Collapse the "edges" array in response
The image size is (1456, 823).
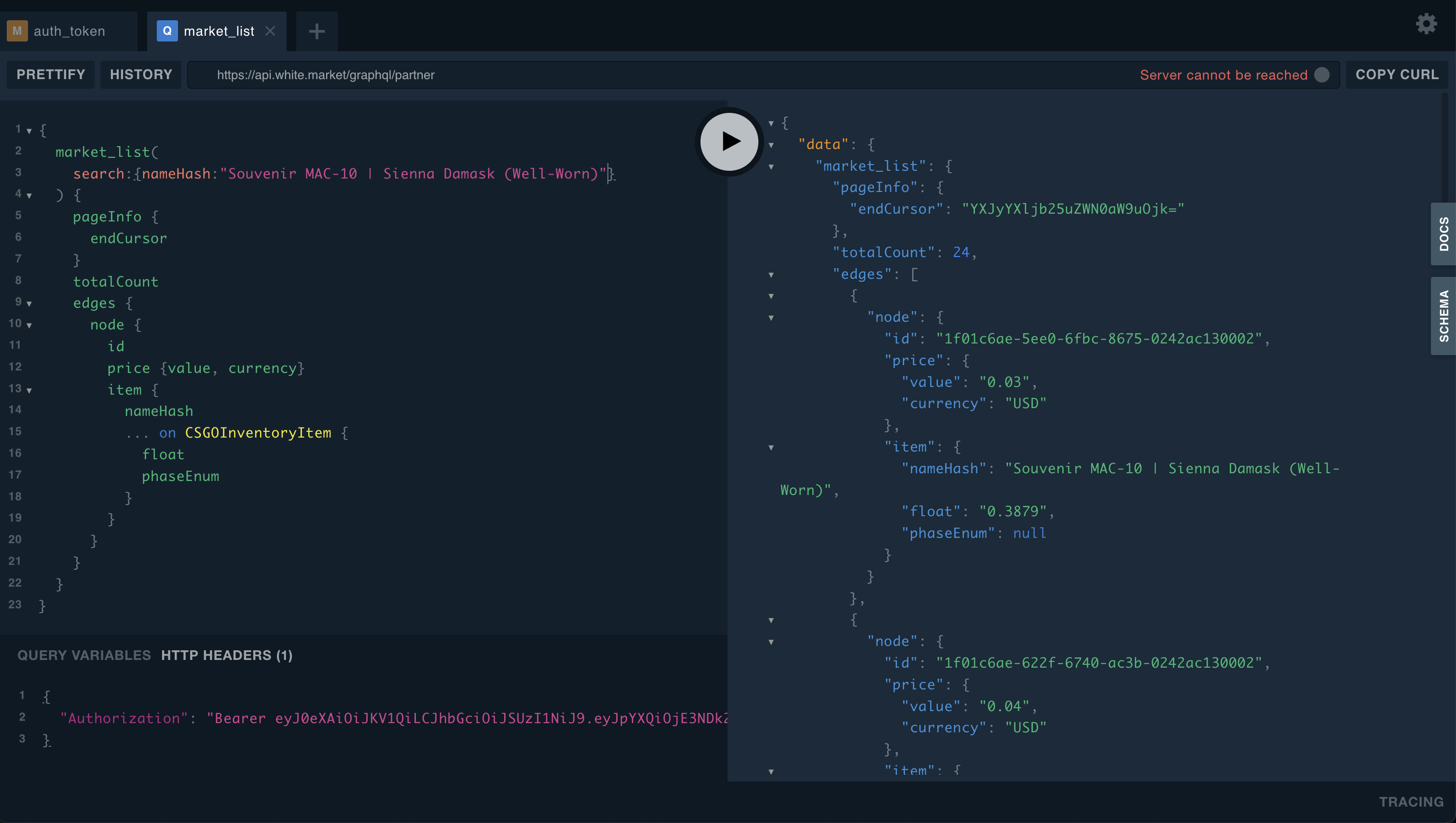point(771,274)
